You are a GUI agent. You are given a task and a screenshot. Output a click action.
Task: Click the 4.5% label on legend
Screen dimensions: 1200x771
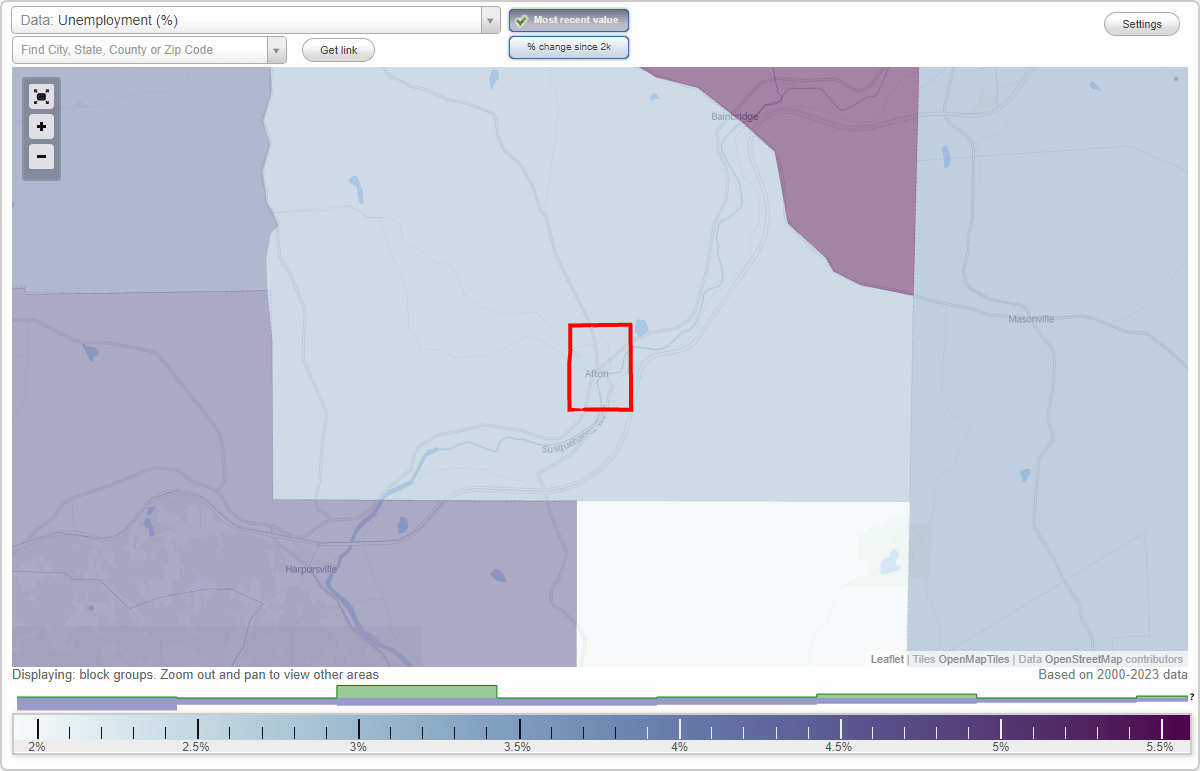click(x=838, y=747)
